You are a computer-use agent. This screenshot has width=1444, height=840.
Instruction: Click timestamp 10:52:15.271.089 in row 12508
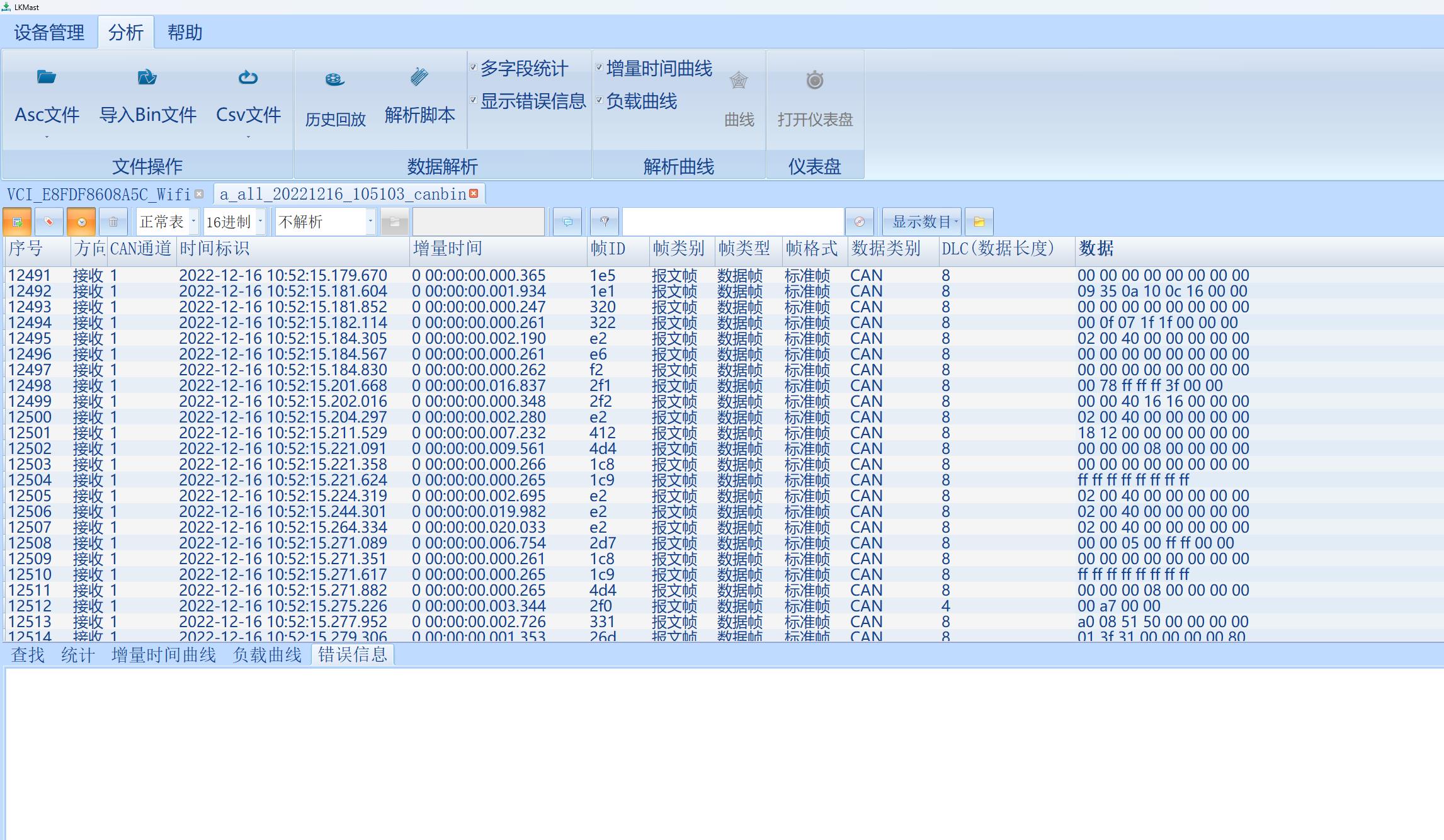tap(283, 543)
